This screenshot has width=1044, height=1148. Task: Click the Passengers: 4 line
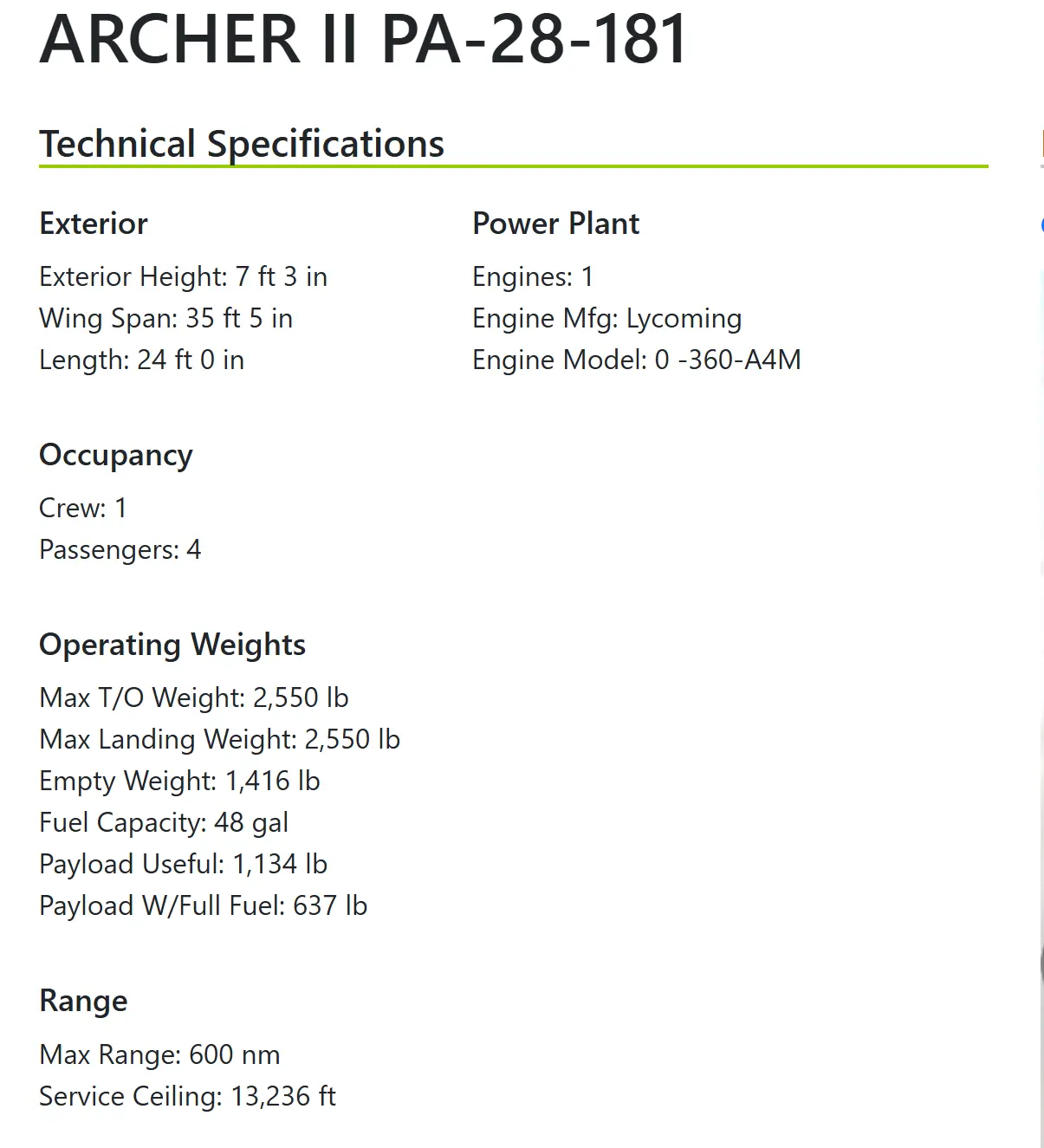click(x=120, y=549)
